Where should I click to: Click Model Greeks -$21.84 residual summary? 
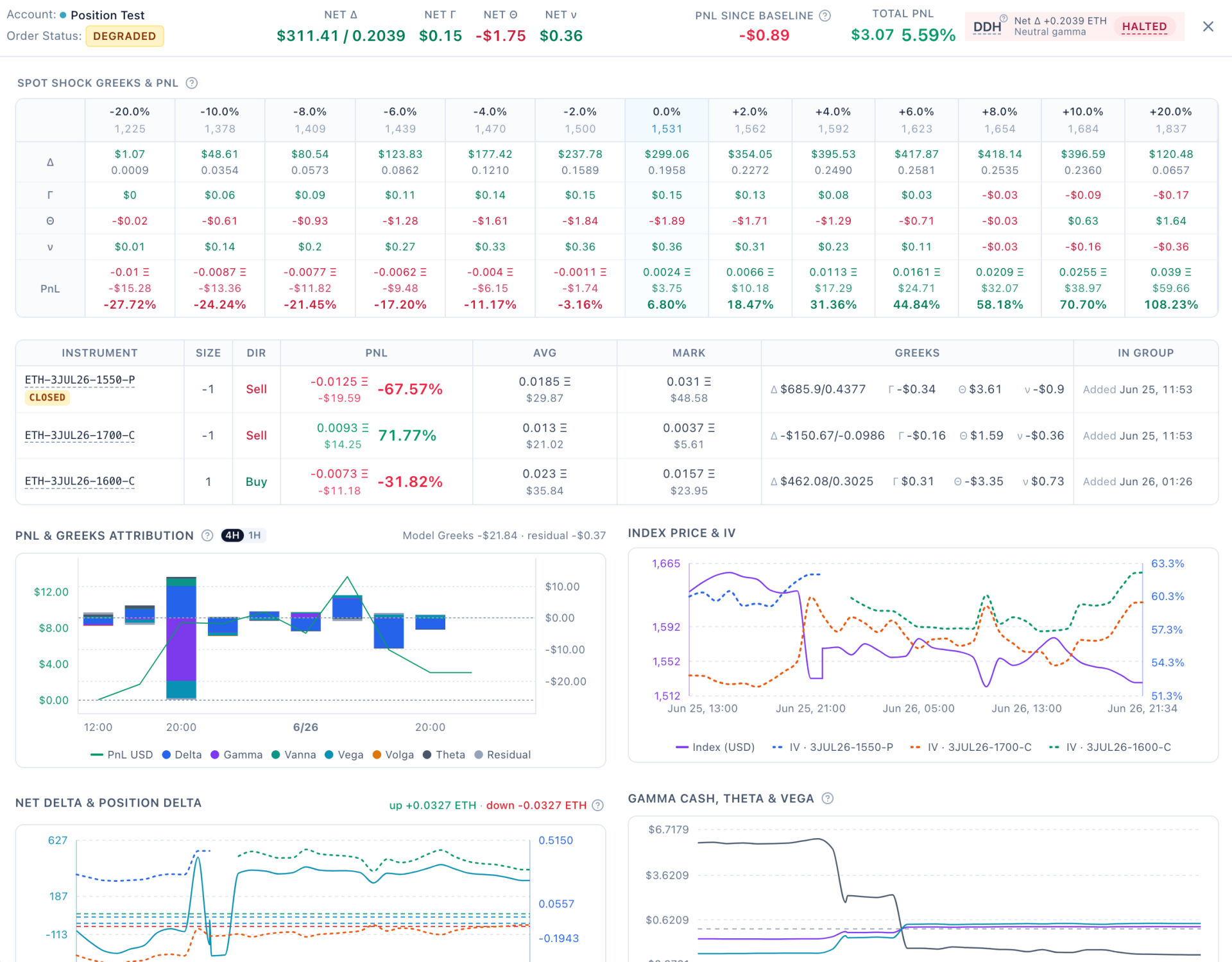(x=504, y=535)
